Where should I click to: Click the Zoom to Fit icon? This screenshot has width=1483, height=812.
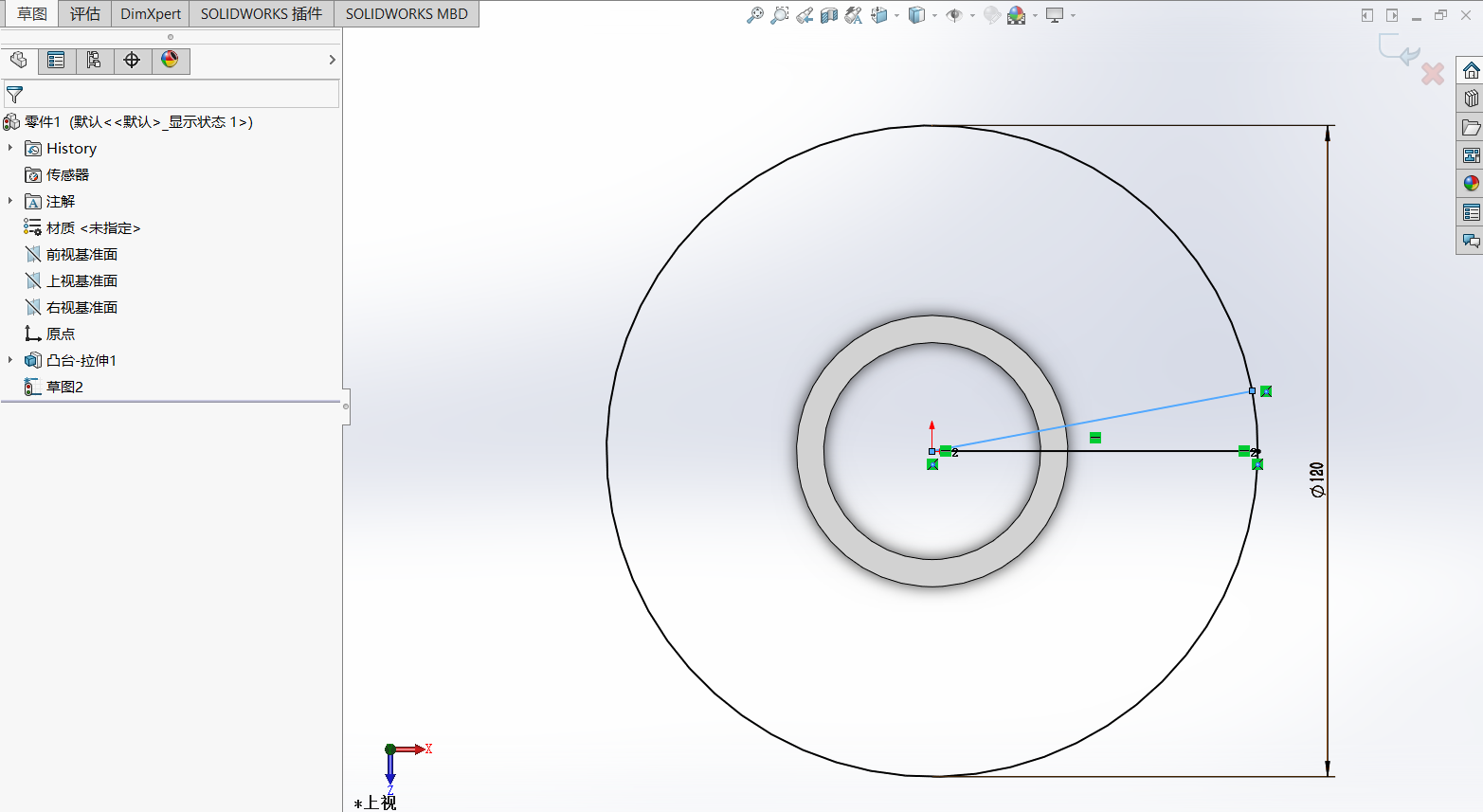(754, 15)
